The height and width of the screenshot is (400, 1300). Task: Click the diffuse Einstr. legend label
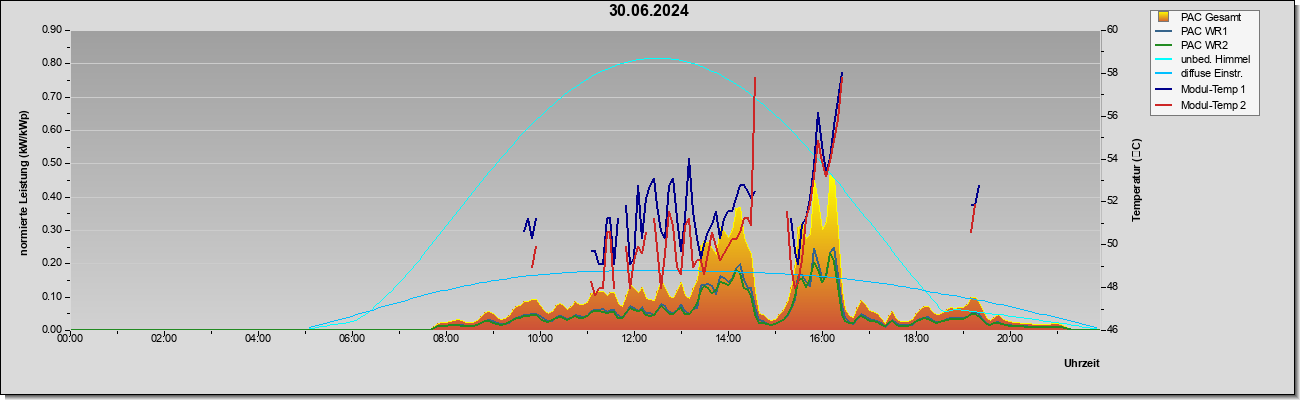[1213, 75]
